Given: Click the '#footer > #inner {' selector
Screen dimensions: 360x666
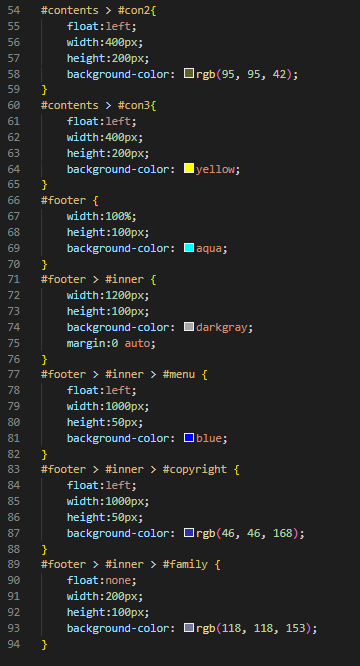Looking at the screenshot, I should [x=98, y=279].
